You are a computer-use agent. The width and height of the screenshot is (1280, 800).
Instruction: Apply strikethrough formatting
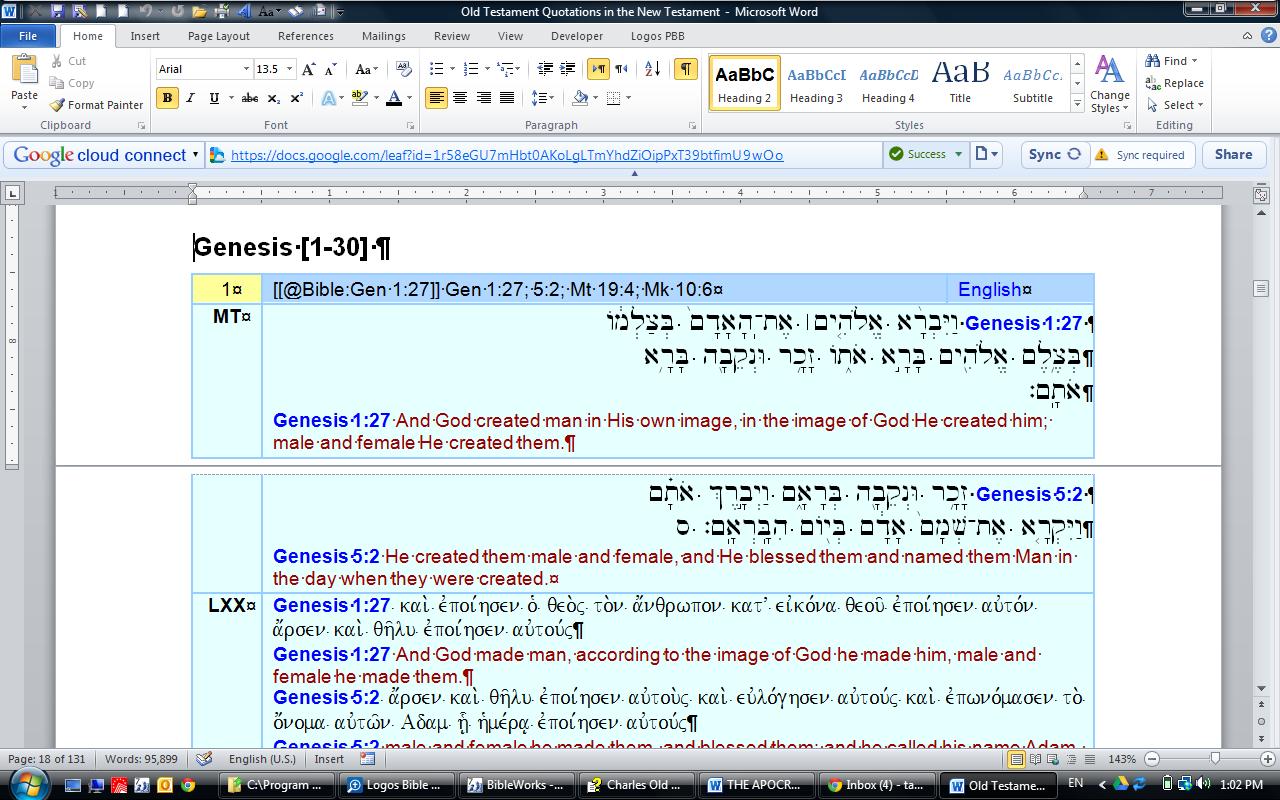coord(250,98)
